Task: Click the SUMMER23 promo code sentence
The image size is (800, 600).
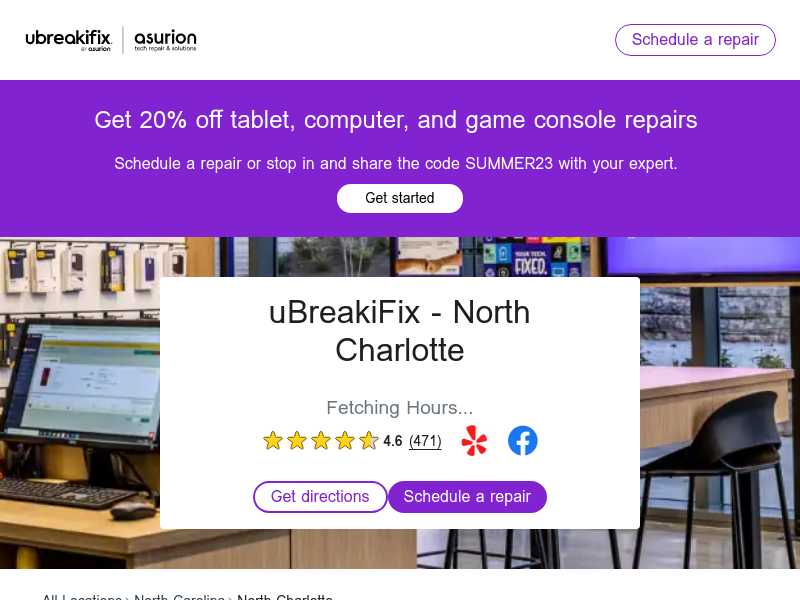Action: point(395,164)
